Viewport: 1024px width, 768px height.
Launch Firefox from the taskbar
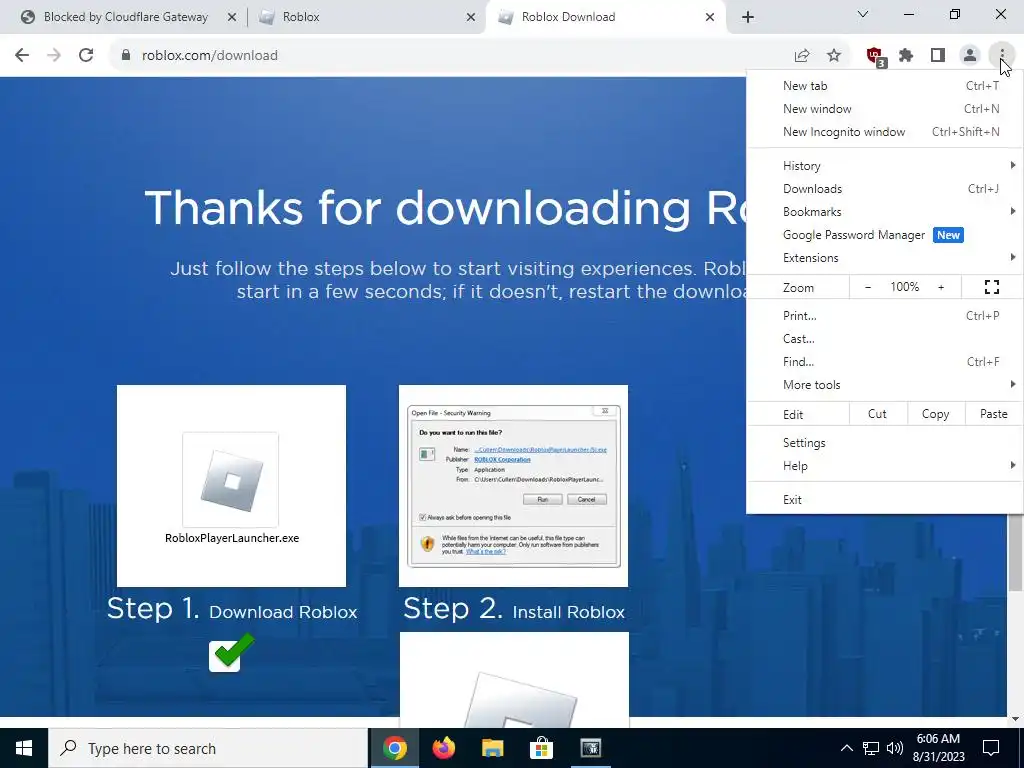tap(443, 748)
